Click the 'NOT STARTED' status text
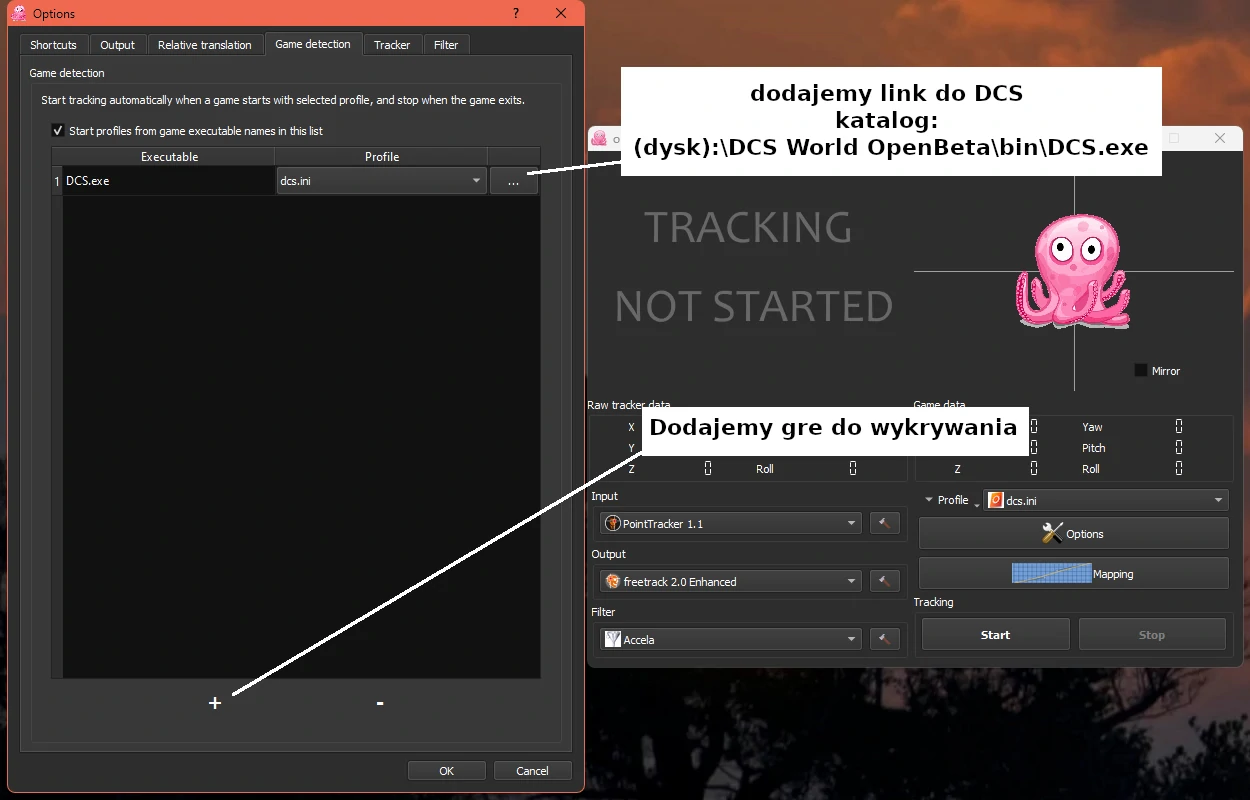The height and width of the screenshot is (800, 1250). [x=754, y=306]
